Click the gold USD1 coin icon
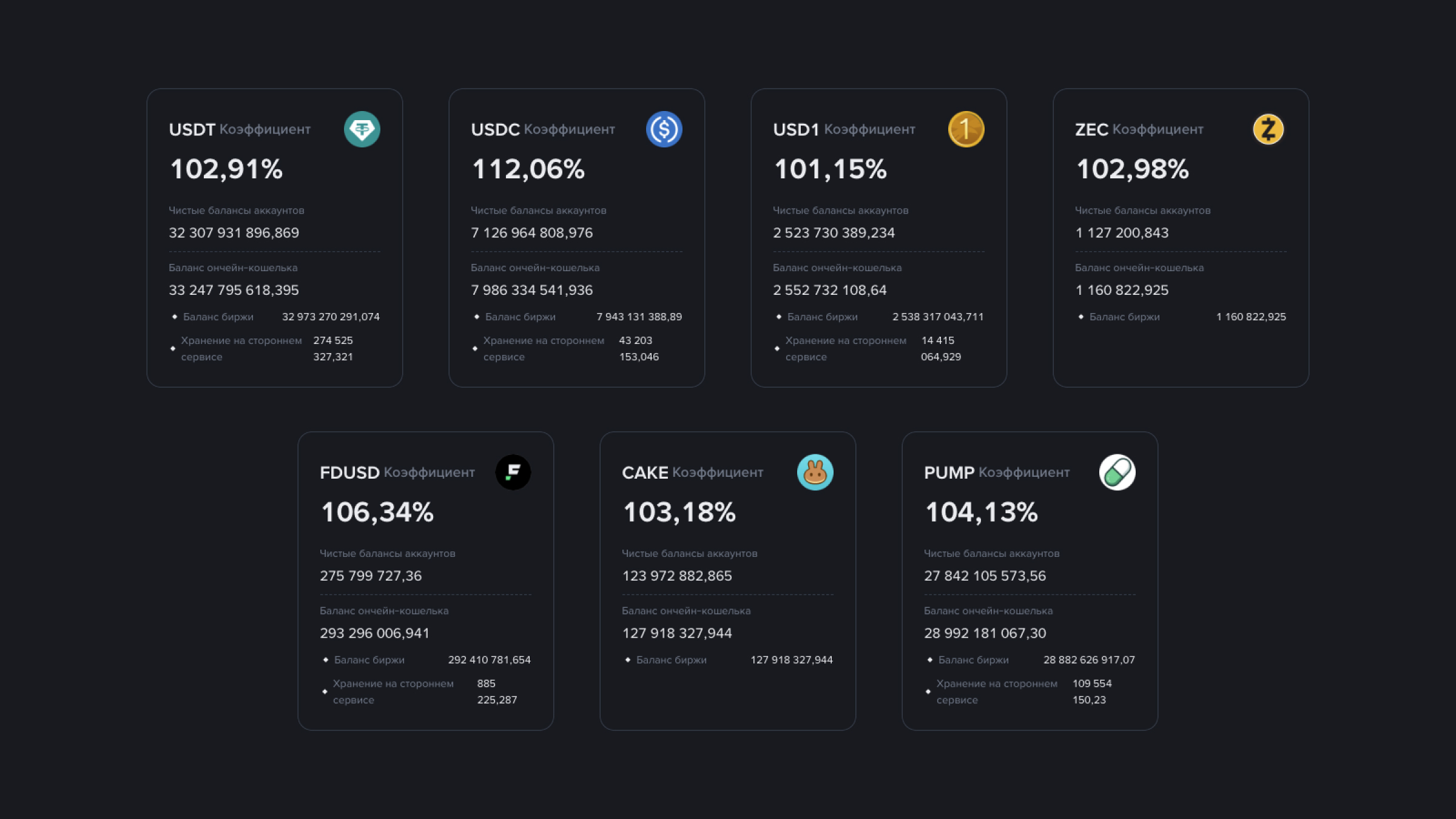 (966, 129)
